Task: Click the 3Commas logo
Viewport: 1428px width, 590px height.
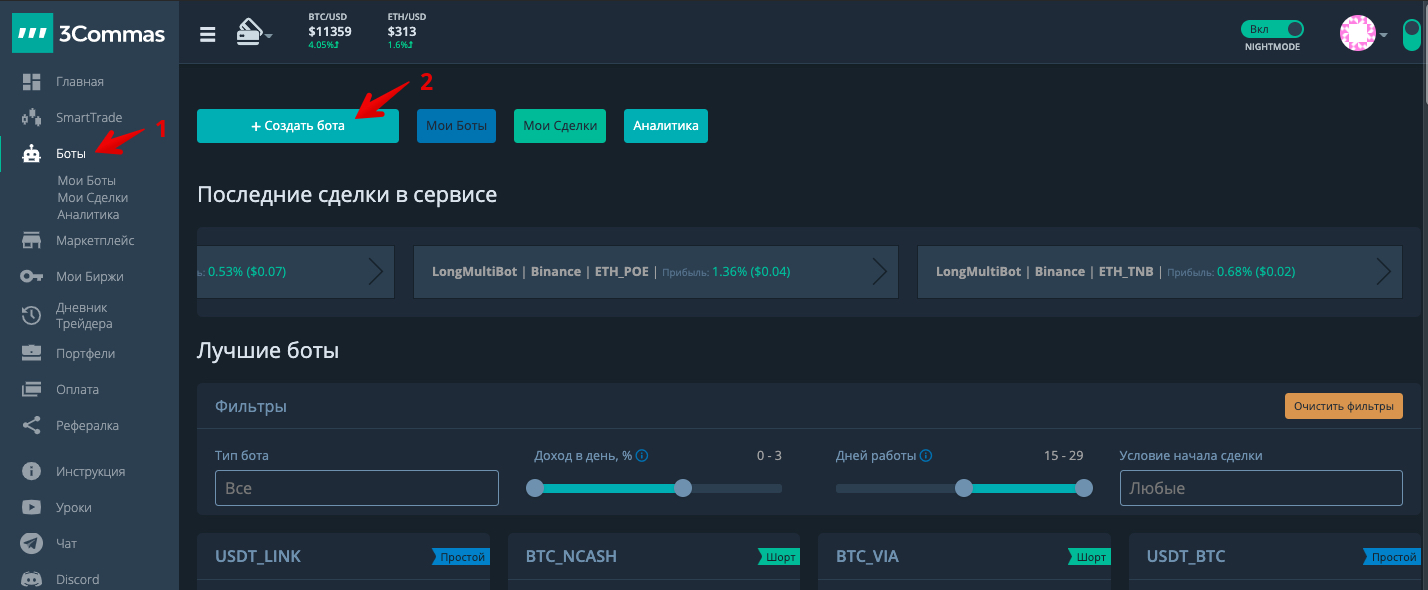Action: point(88,33)
